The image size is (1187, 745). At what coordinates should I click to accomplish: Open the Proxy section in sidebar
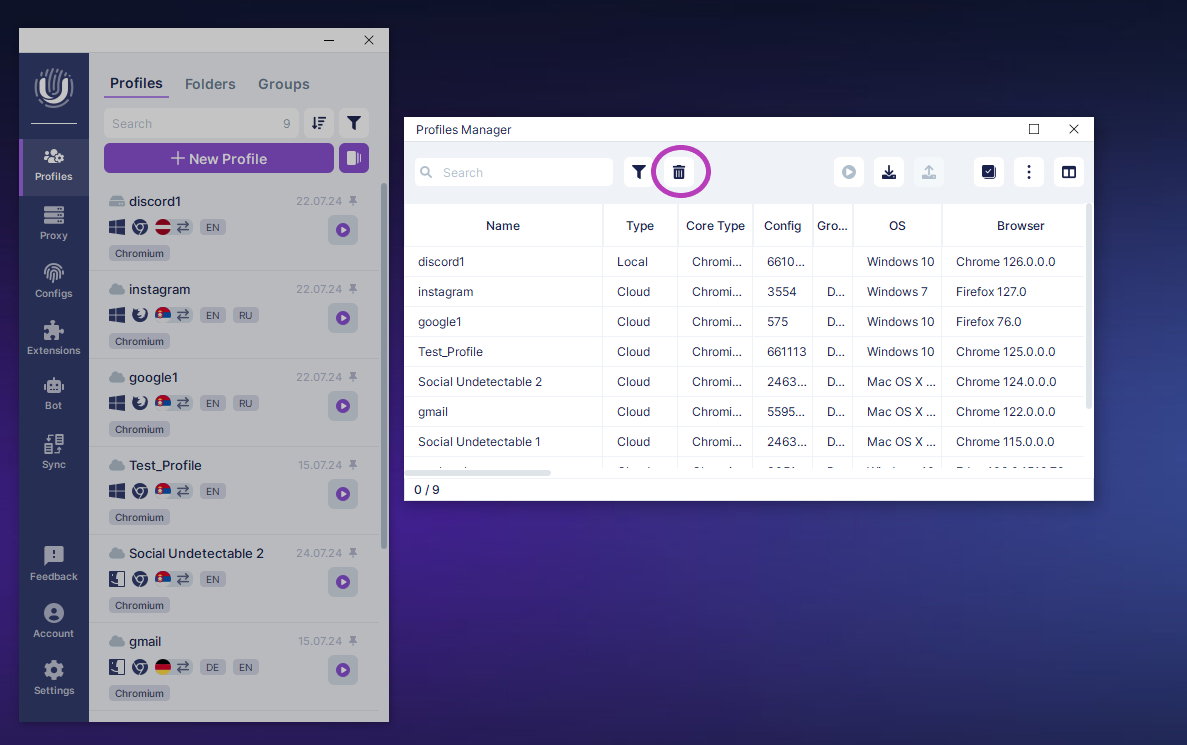[54, 223]
